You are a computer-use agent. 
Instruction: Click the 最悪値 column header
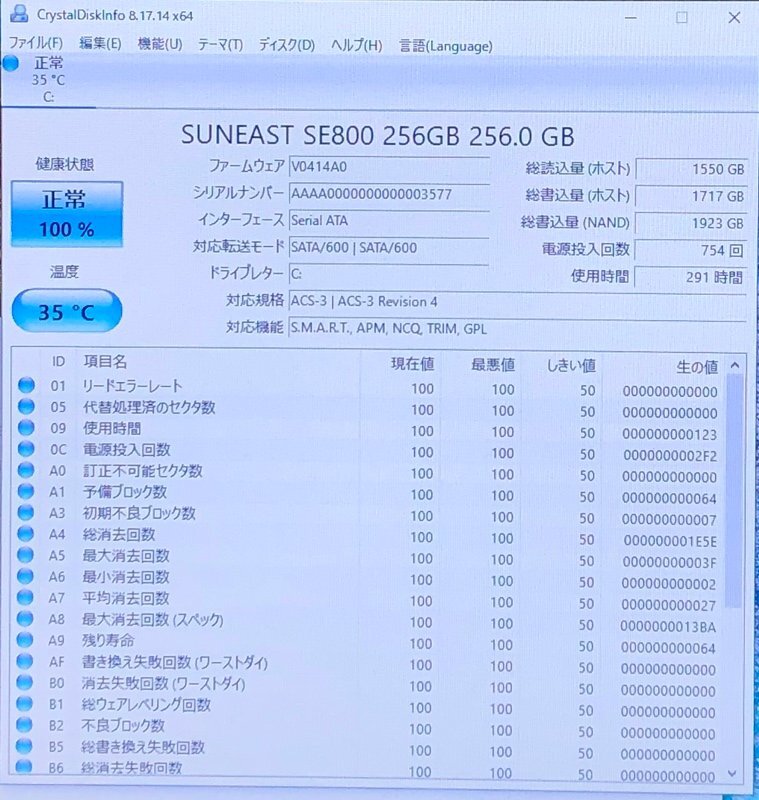[492, 365]
